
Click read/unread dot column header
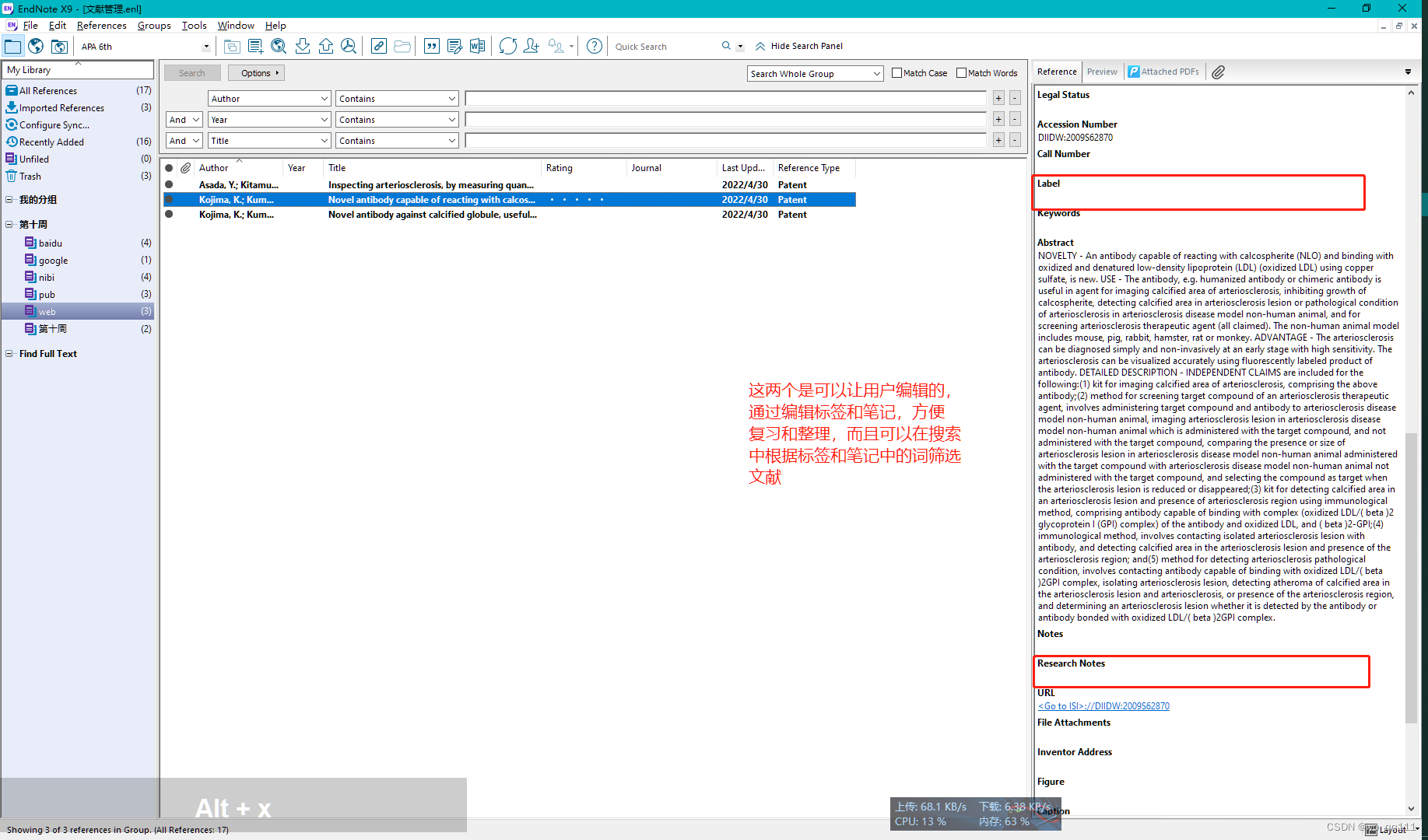tap(169, 168)
